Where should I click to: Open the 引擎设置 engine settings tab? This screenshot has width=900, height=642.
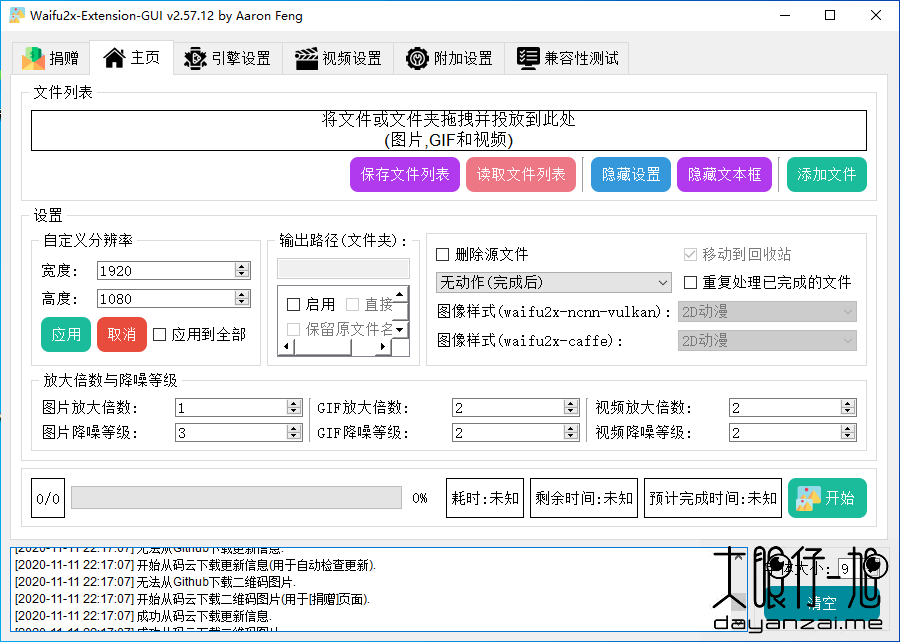pyautogui.click(x=227, y=58)
